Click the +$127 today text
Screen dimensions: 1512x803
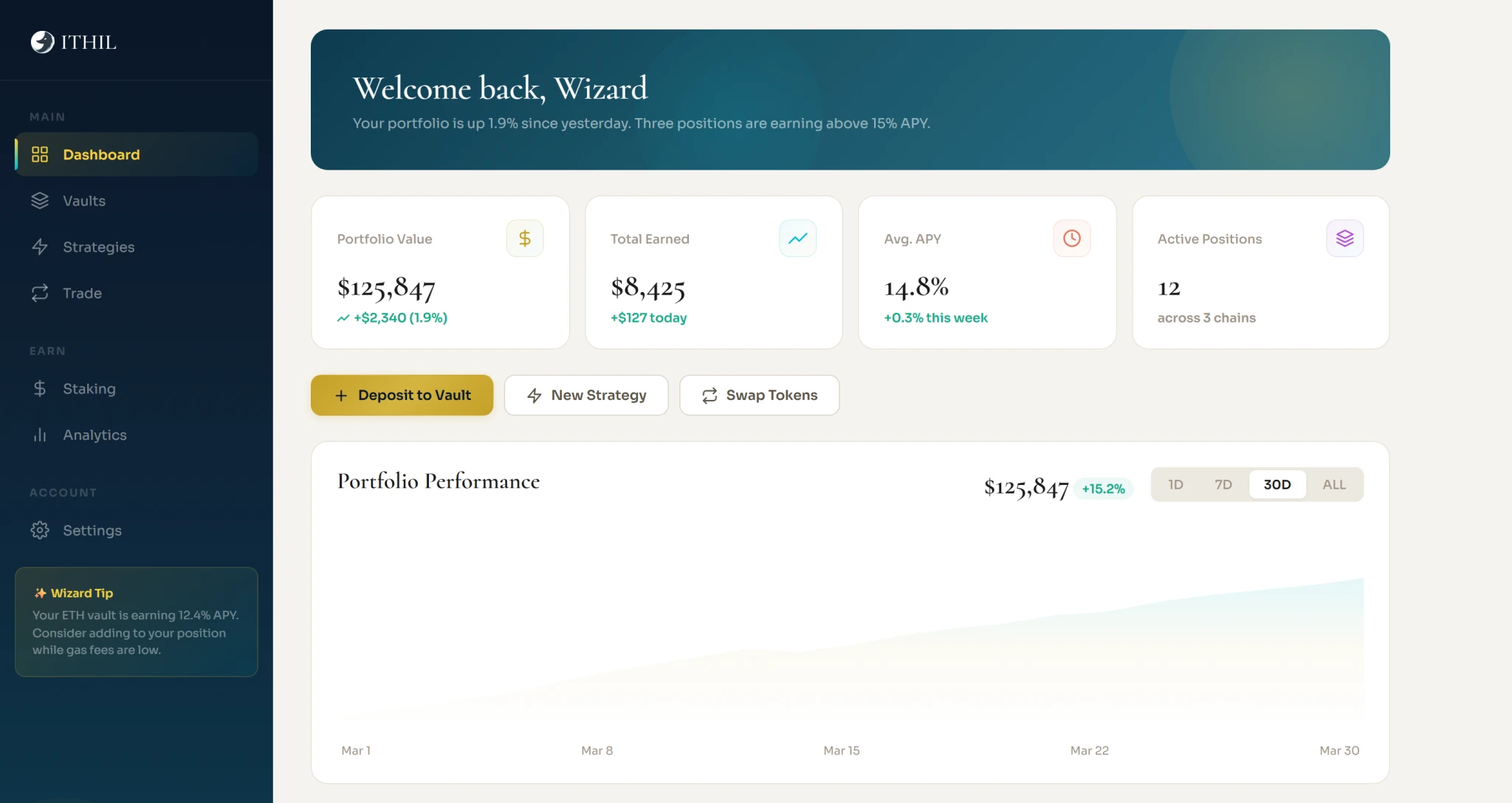tap(648, 317)
